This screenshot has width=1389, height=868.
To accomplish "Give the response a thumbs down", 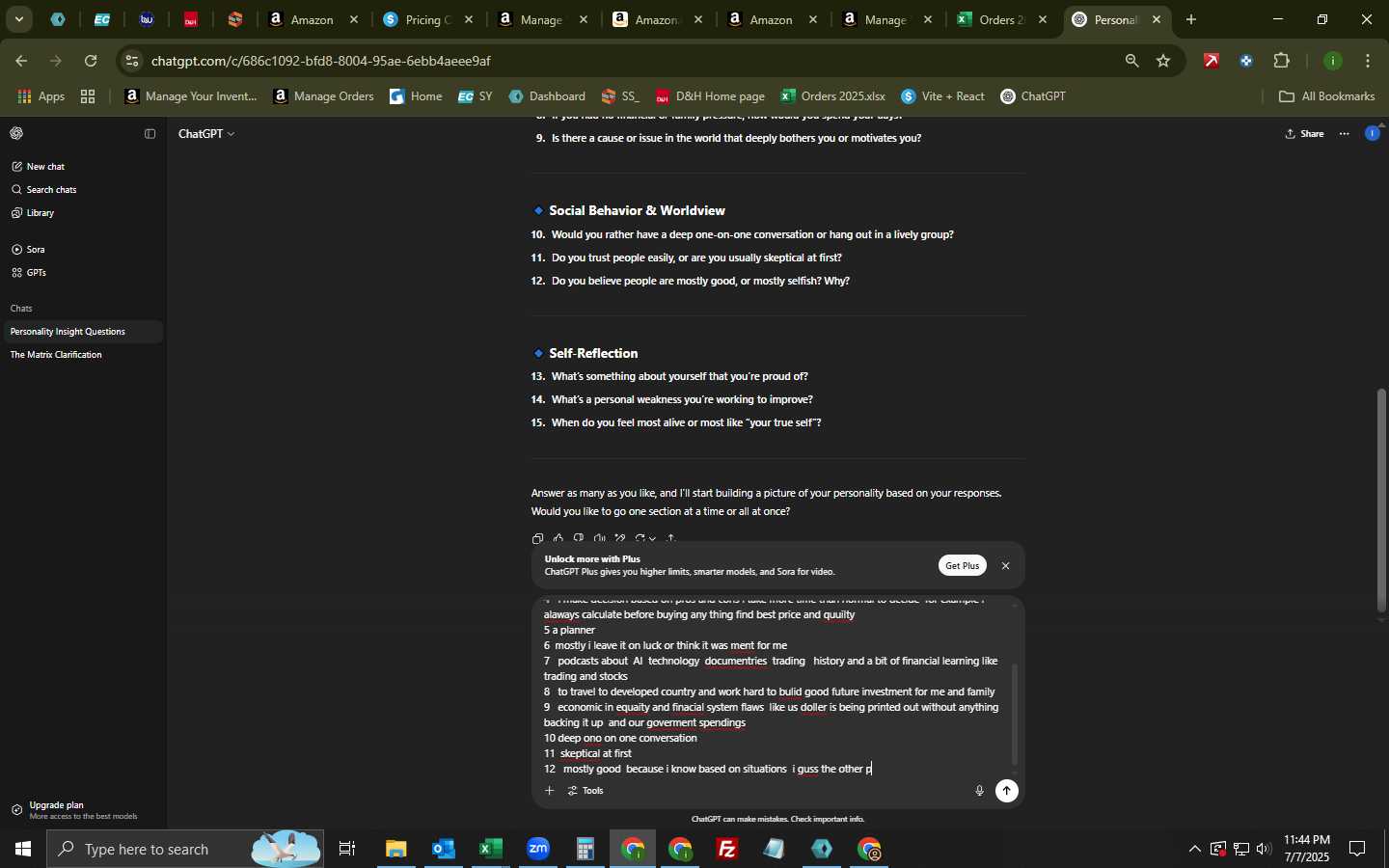I will pyautogui.click(x=578, y=538).
